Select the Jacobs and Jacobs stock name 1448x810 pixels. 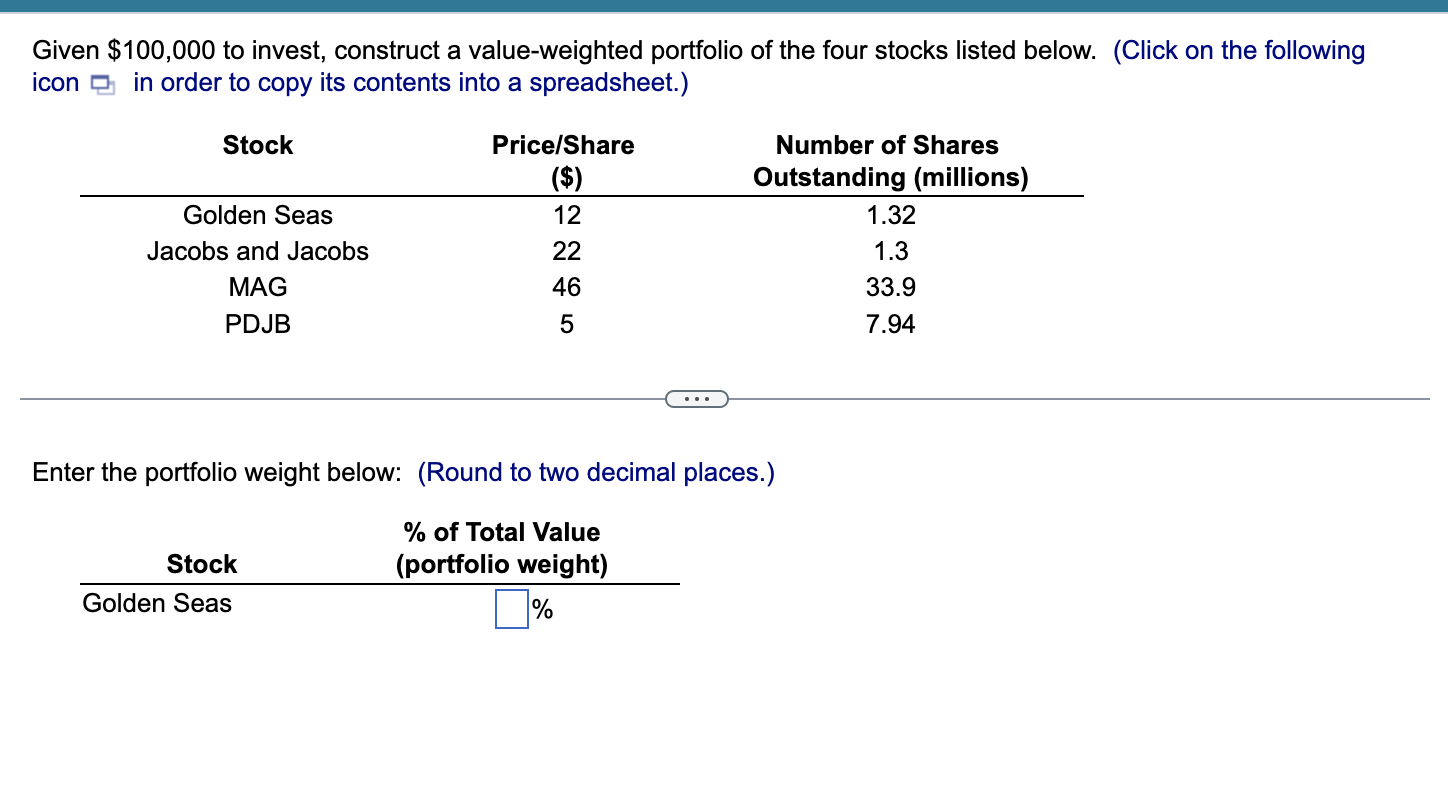click(258, 251)
